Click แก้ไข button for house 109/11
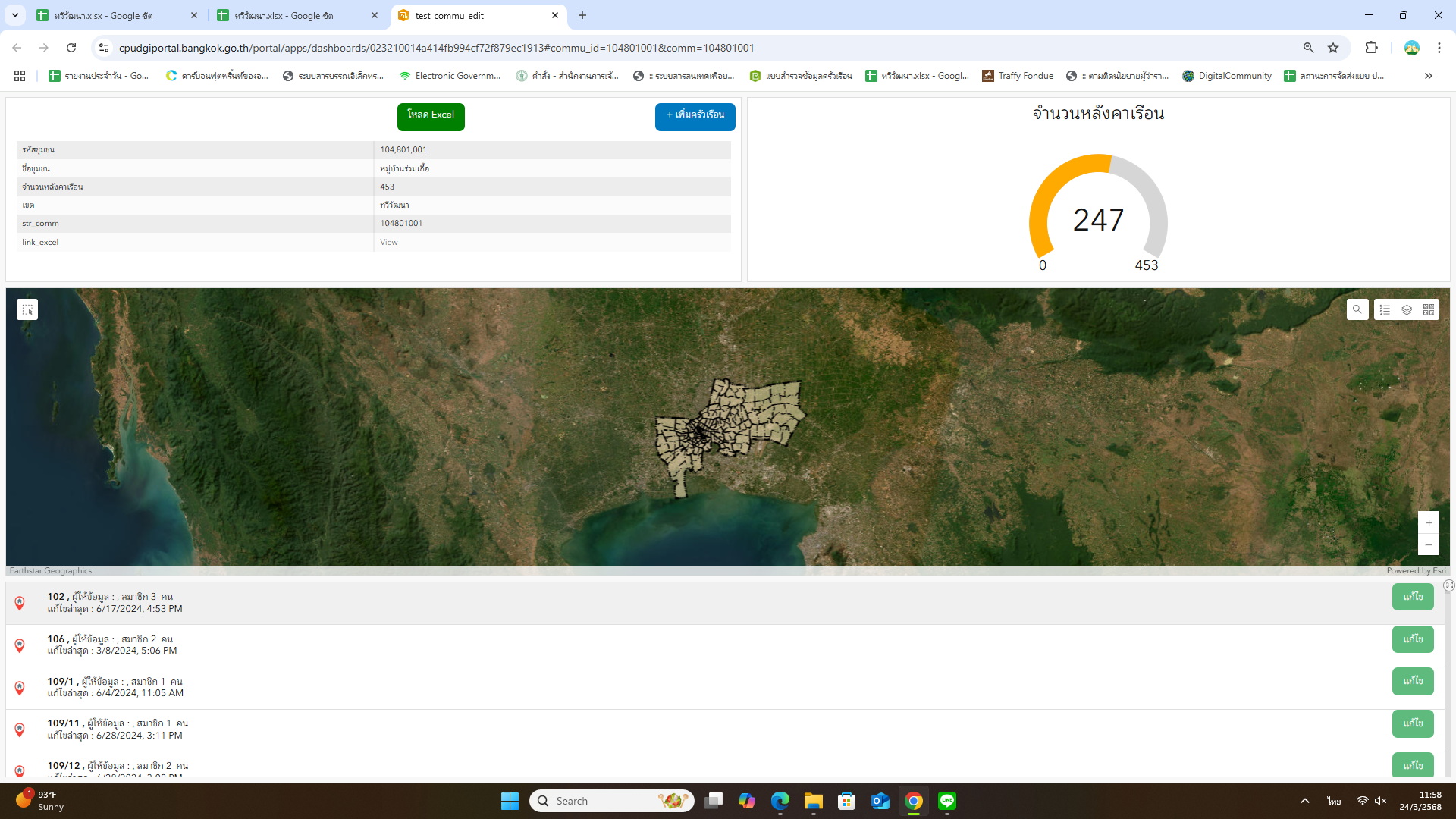1456x819 pixels. pos(1413,723)
